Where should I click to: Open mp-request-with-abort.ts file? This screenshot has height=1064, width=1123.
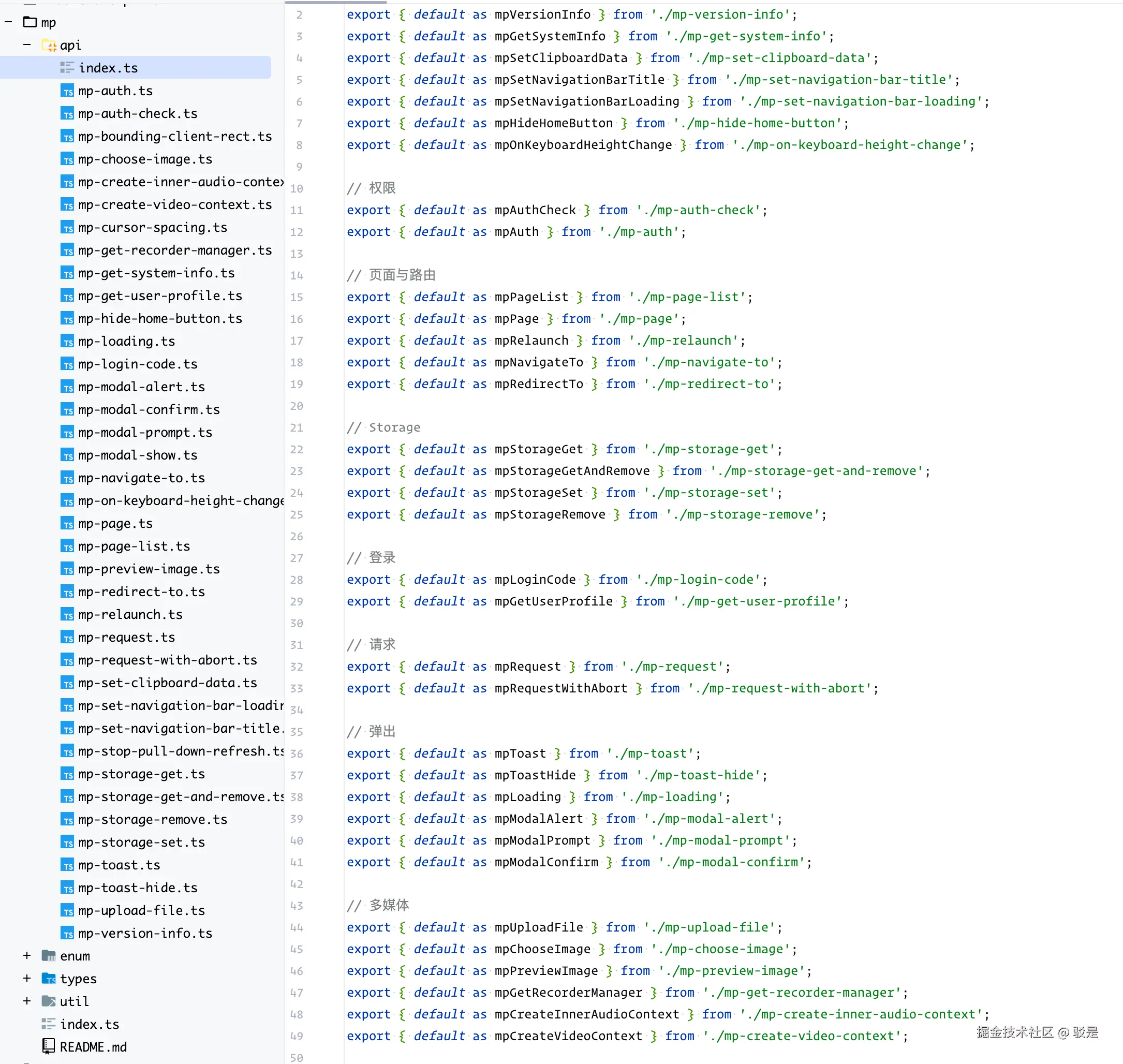tap(167, 660)
